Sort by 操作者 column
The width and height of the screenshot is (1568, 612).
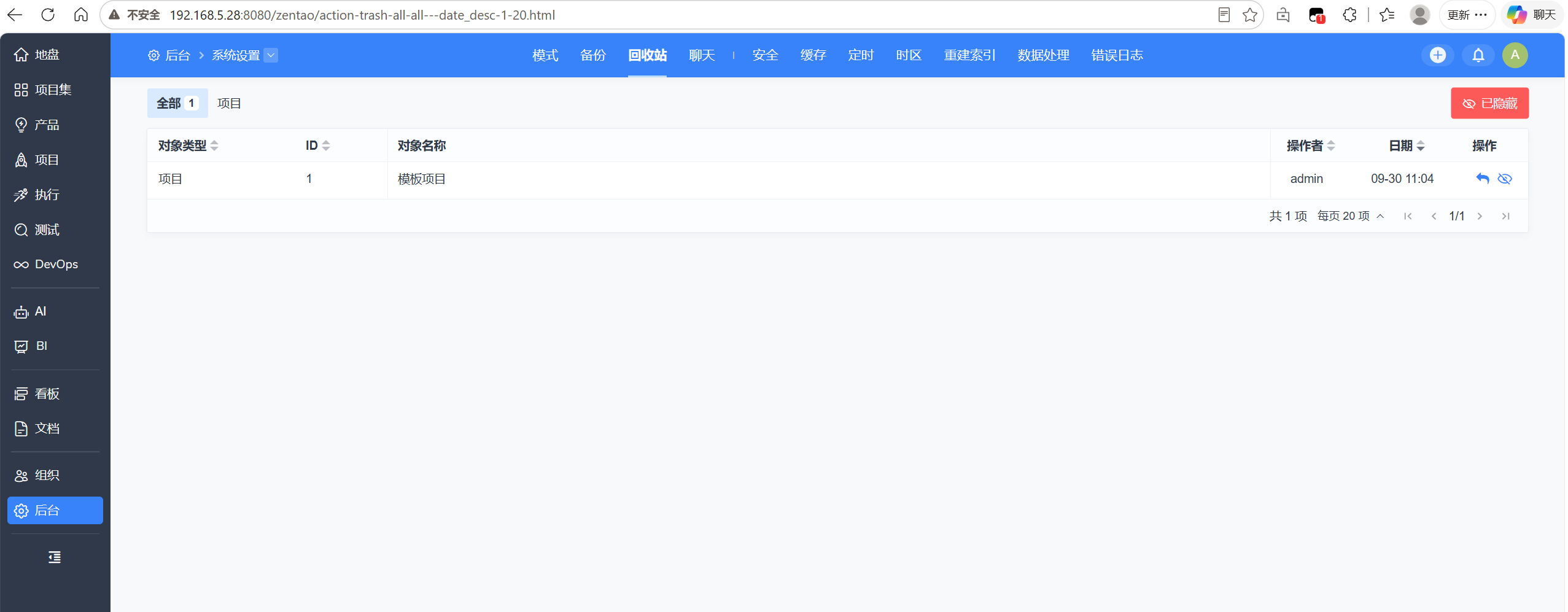click(x=1311, y=145)
